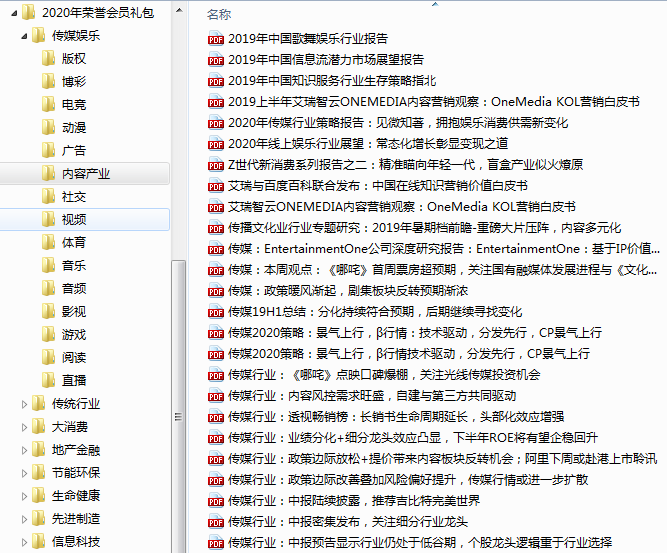Select file 2019上半年艾瑞智云ONEMEDIA内容营销观察

click(x=433, y=102)
